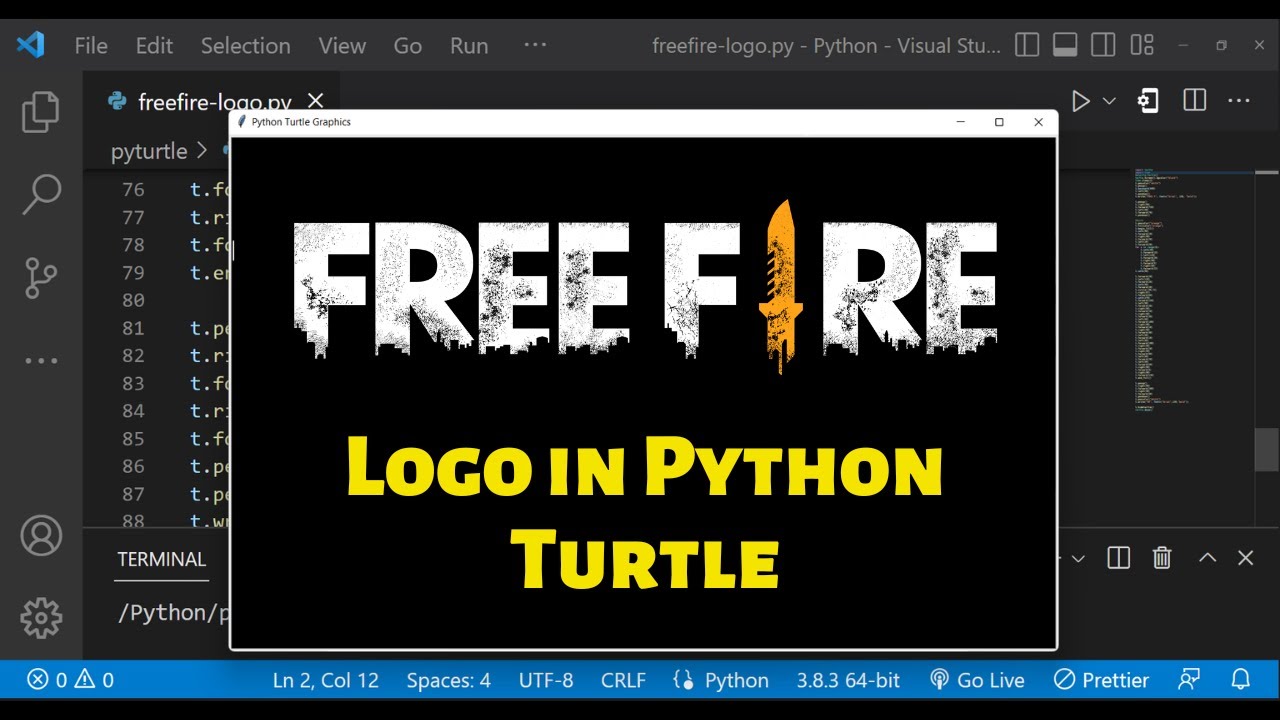Open the Edit menu
The image size is (1280, 720).
coord(154,45)
